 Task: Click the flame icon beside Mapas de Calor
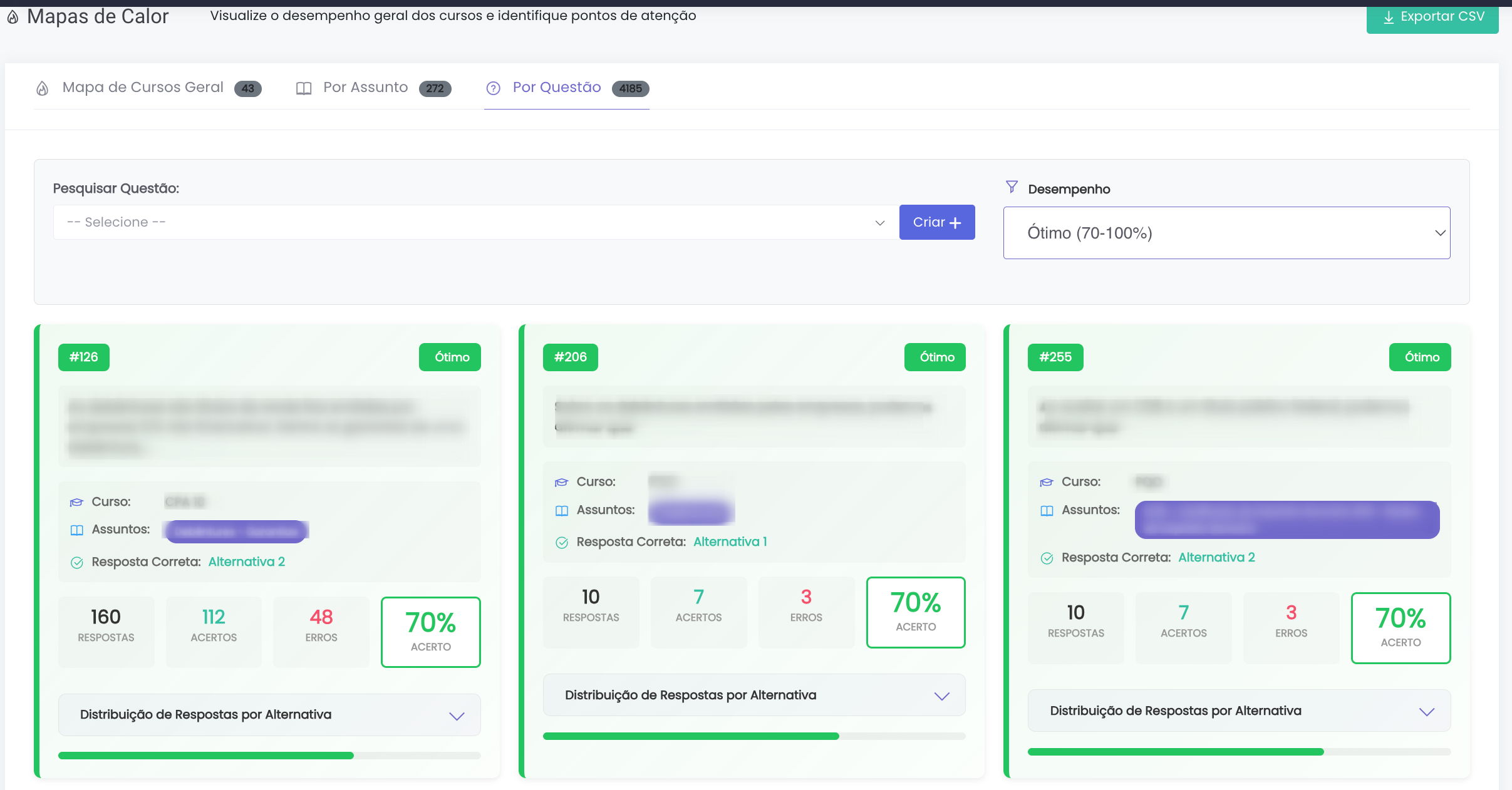click(x=13, y=18)
